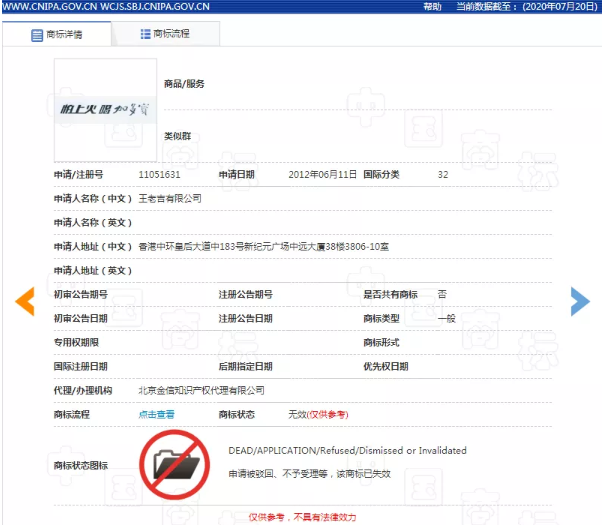The height and width of the screenshot is (525, 607).
Task: Select trademark status 无效(仅供参考)
Action: coord(318,415)
